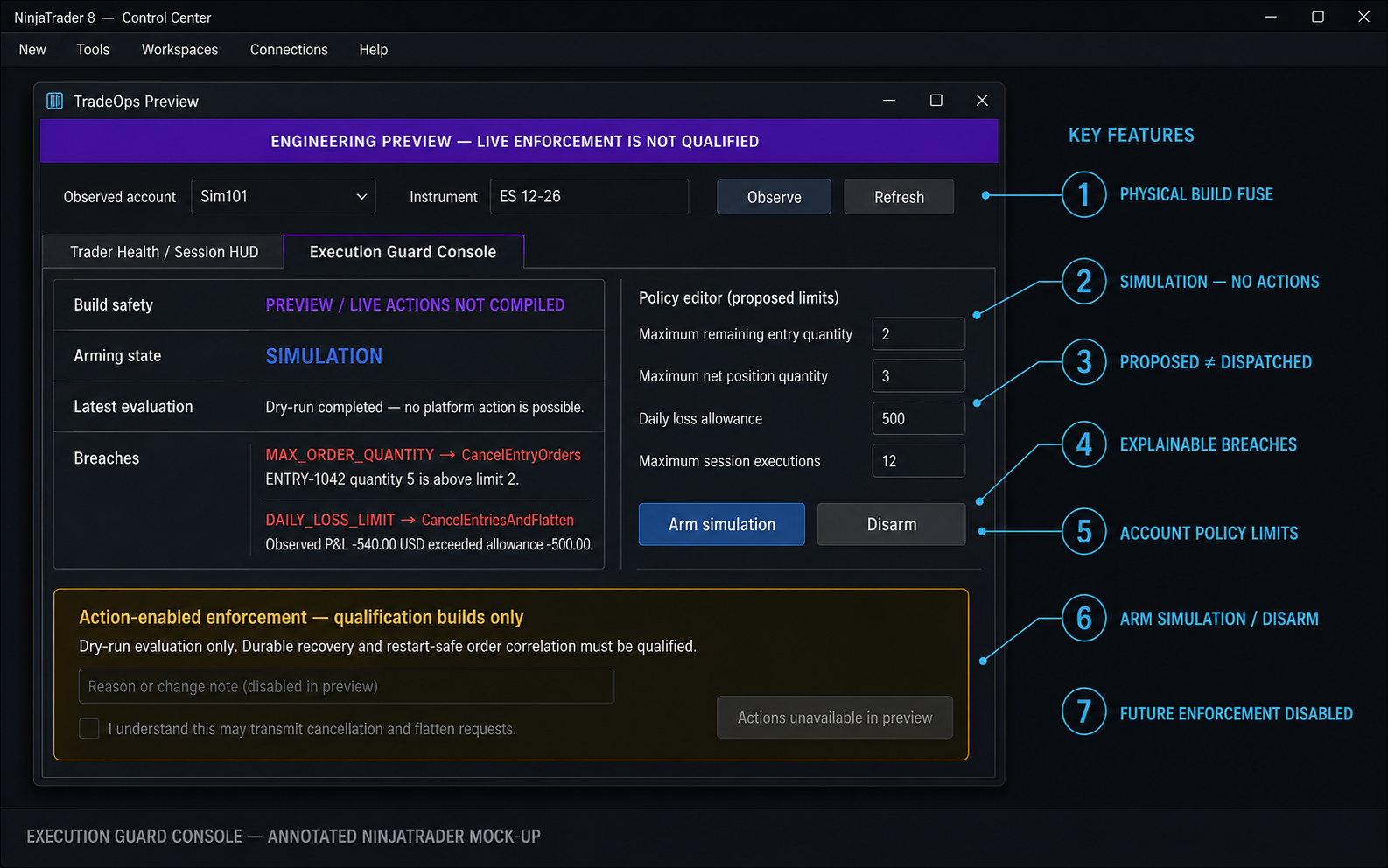Maximize the TradeOps Preview window

click(x=936, y=101)
